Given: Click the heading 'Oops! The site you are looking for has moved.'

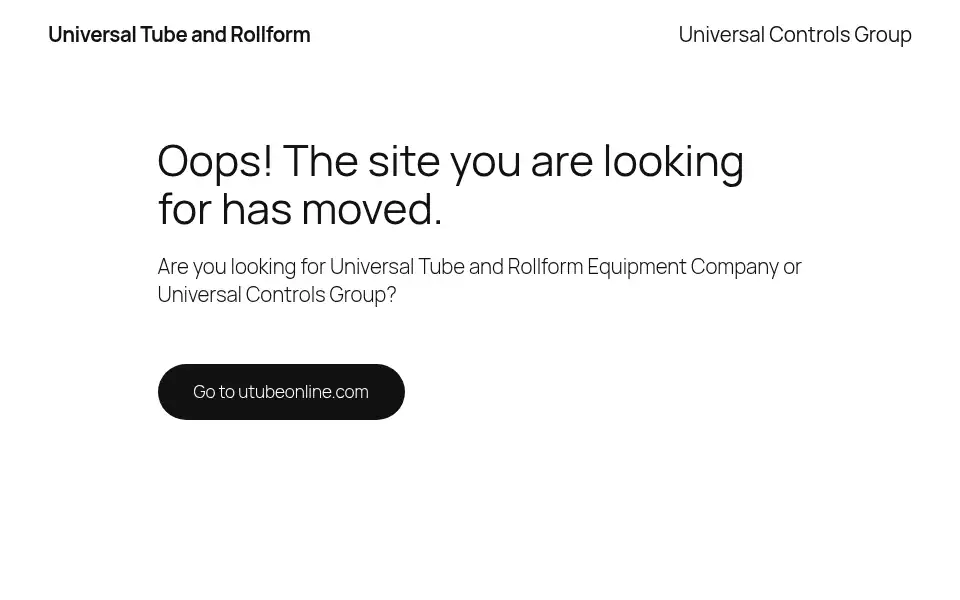Looking at the screenshot, I should (x=451, y=185).
